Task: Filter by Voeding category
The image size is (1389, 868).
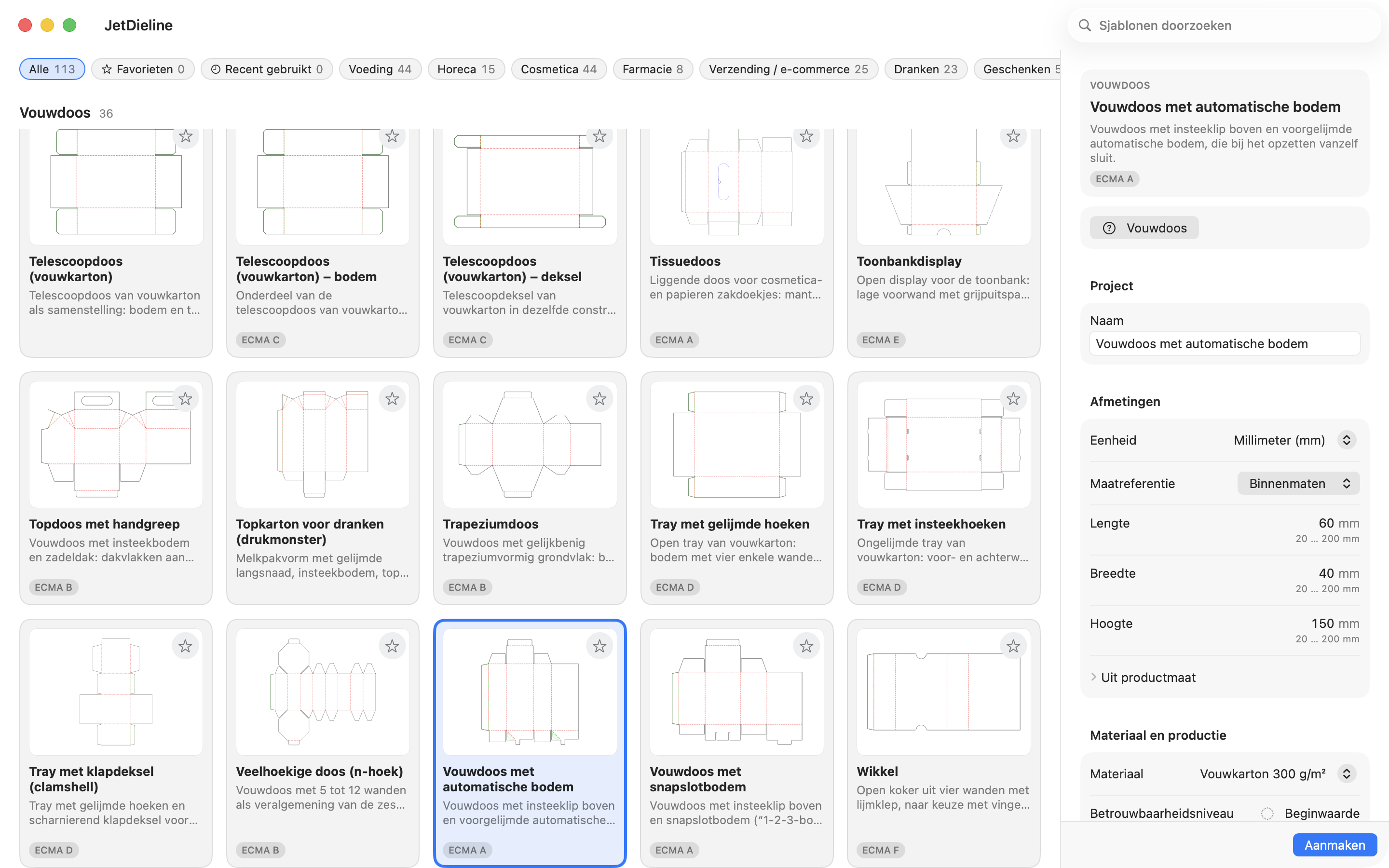Action: tap(380, 69)
